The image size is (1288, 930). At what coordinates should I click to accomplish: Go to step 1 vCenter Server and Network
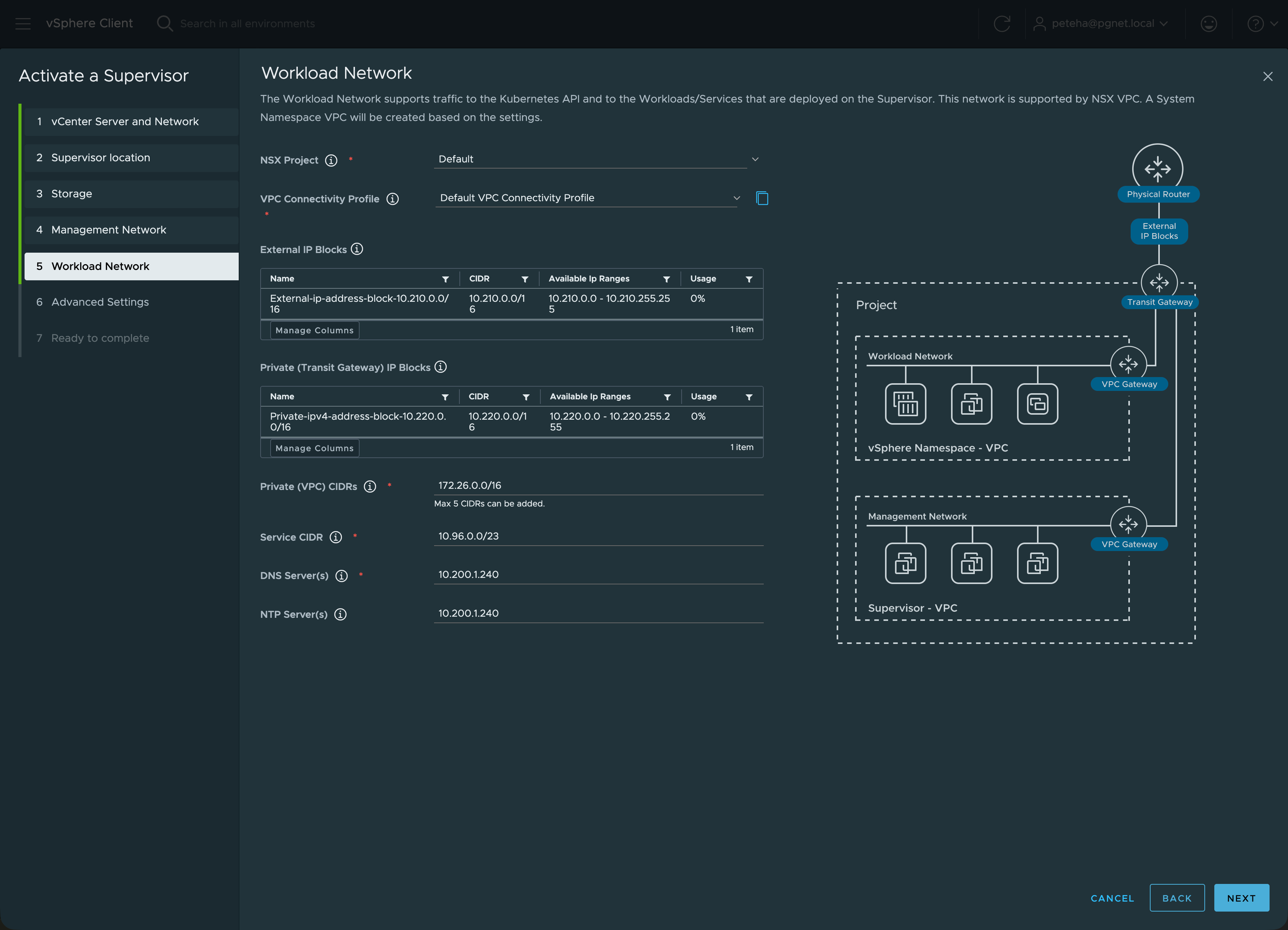tap(131, 122)
